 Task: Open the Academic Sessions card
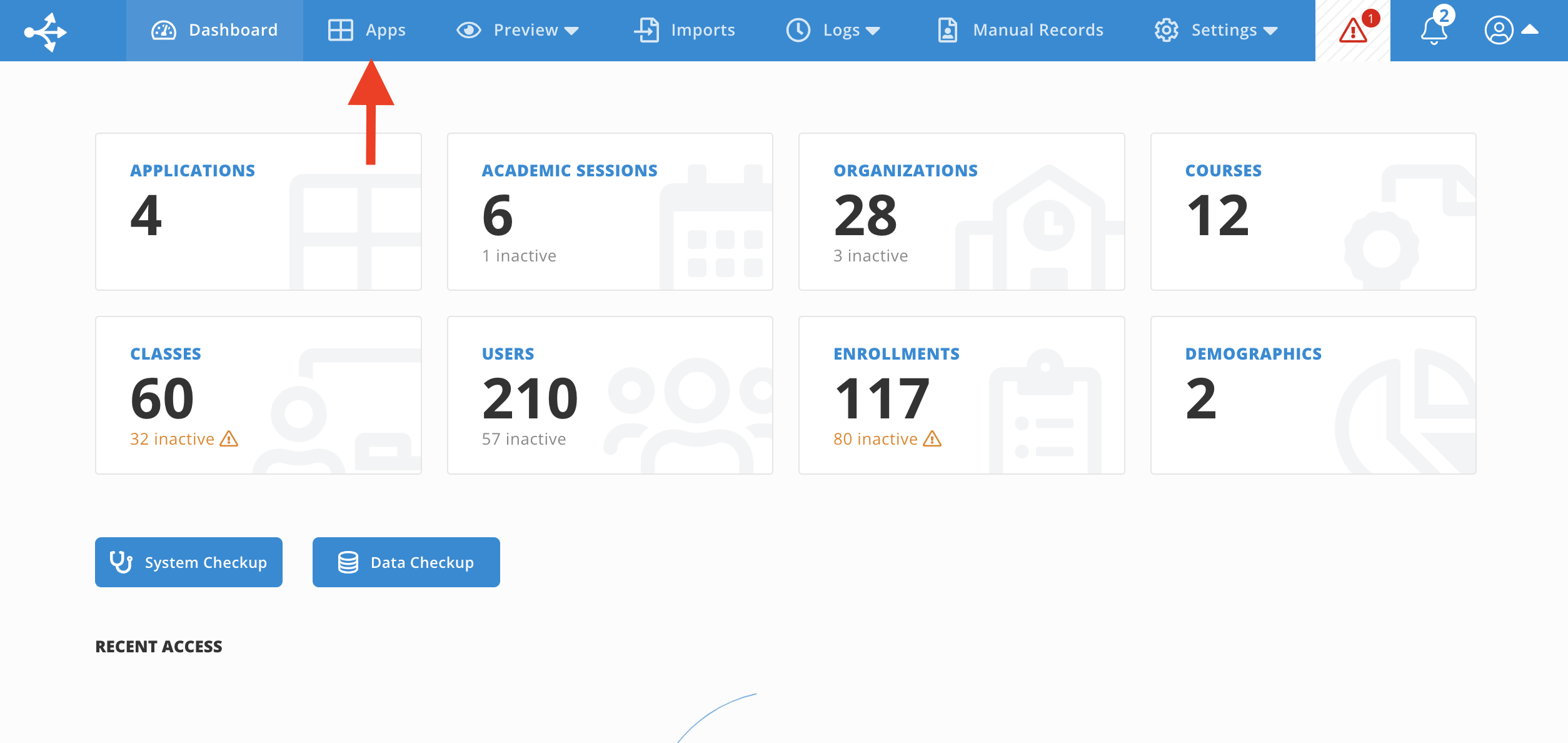pyautogui.click(x=610, y=211)
